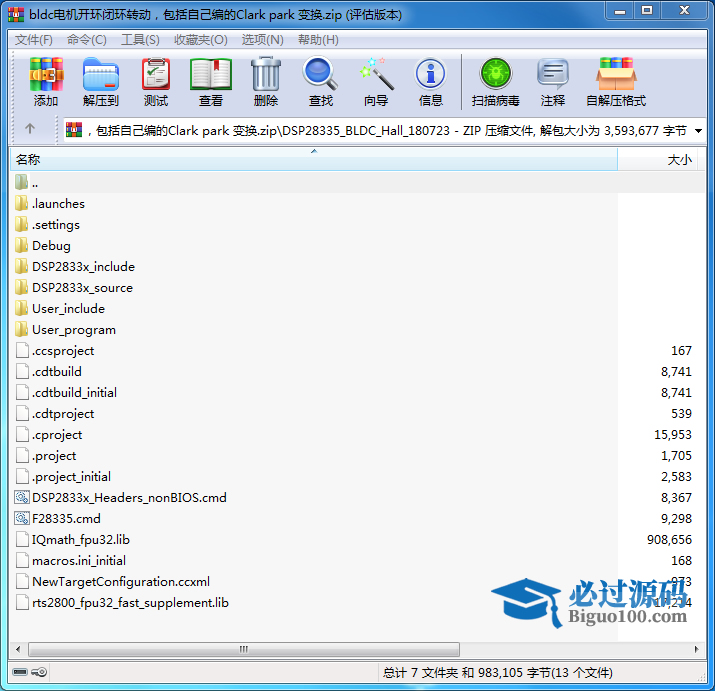Select the IQmath_fpu32.lib file
The height and width of the screenshot is (691, 715).
tap(81, 539)
